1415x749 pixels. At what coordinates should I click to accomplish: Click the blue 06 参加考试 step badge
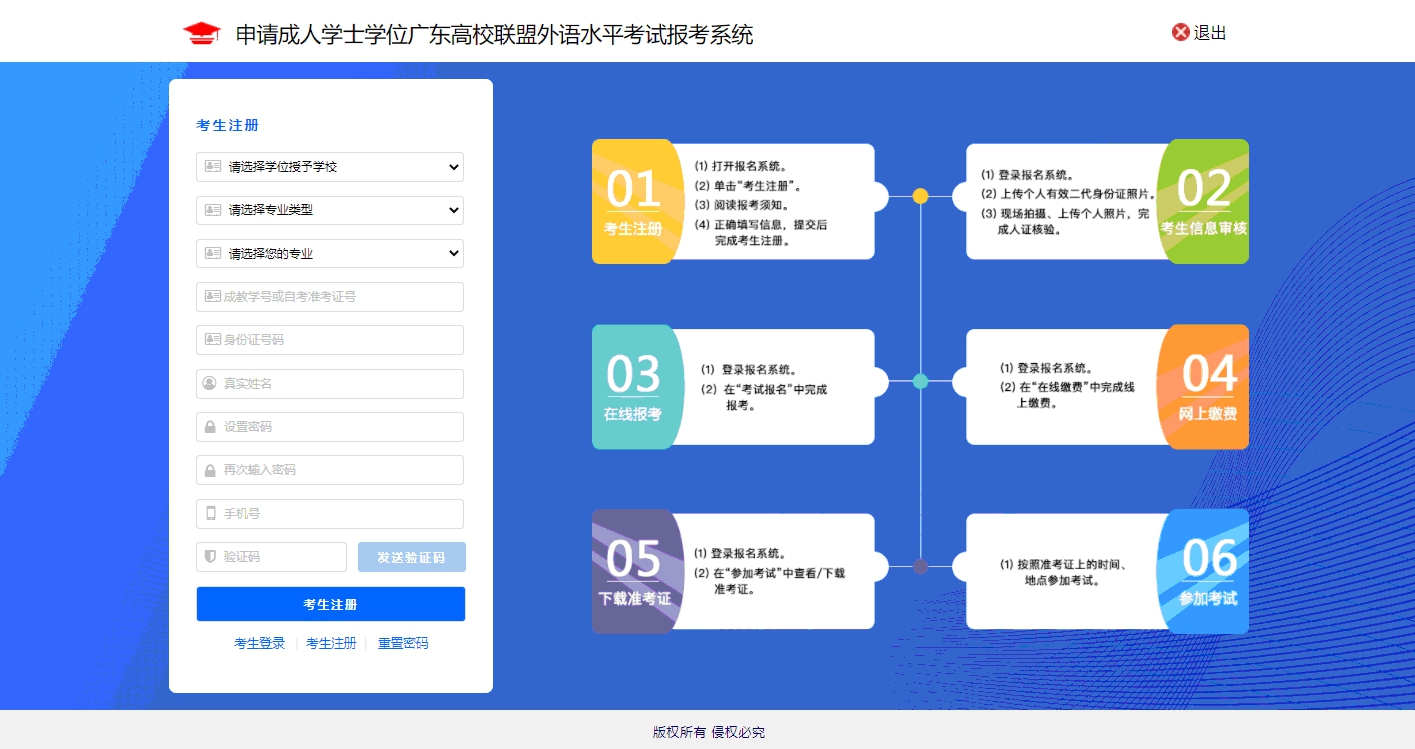pyautogui.click(x=1204, y=572)
